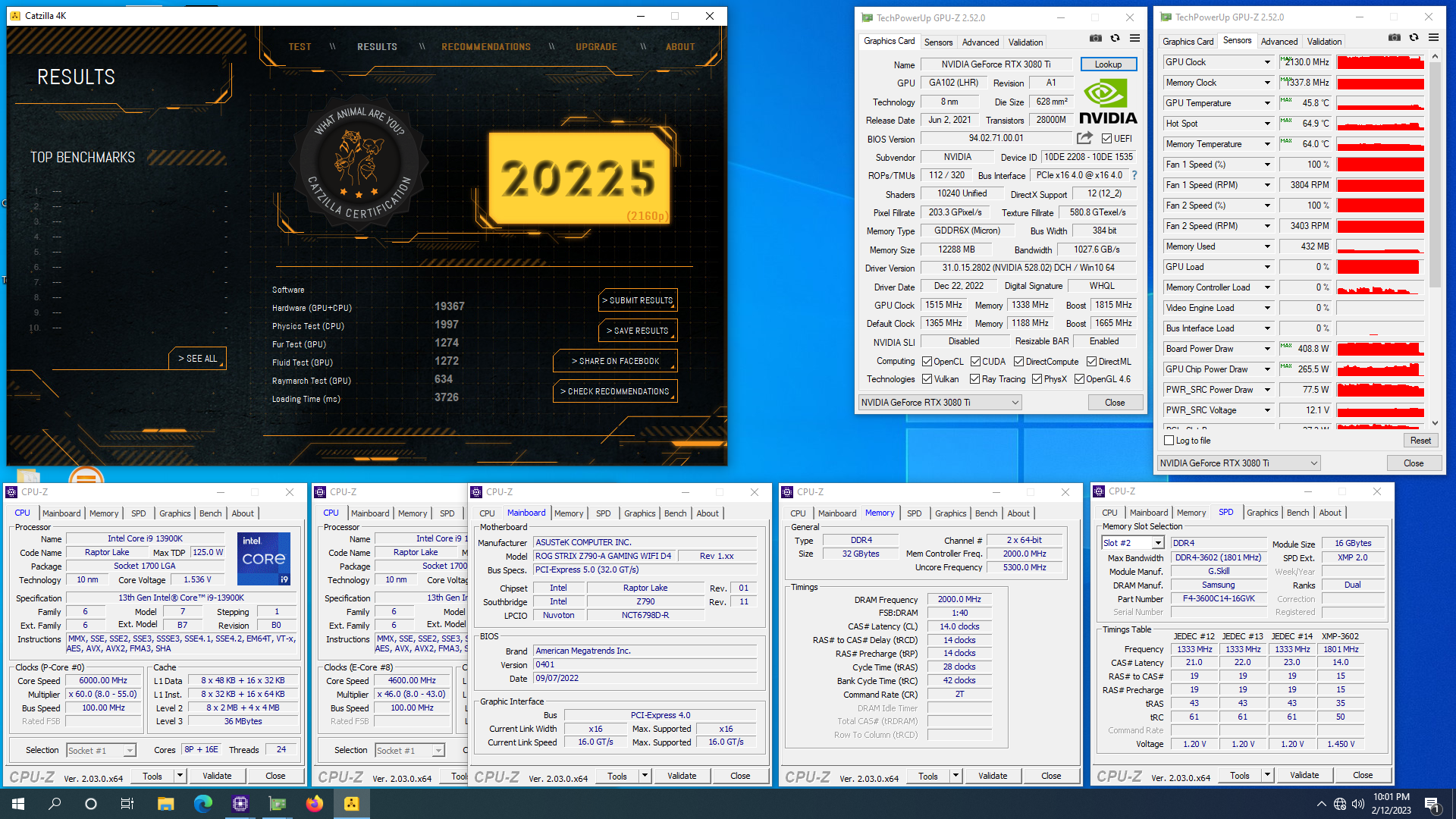
Task: Click the Bus Interface question mark icon
Action: tap(1134, 175)
